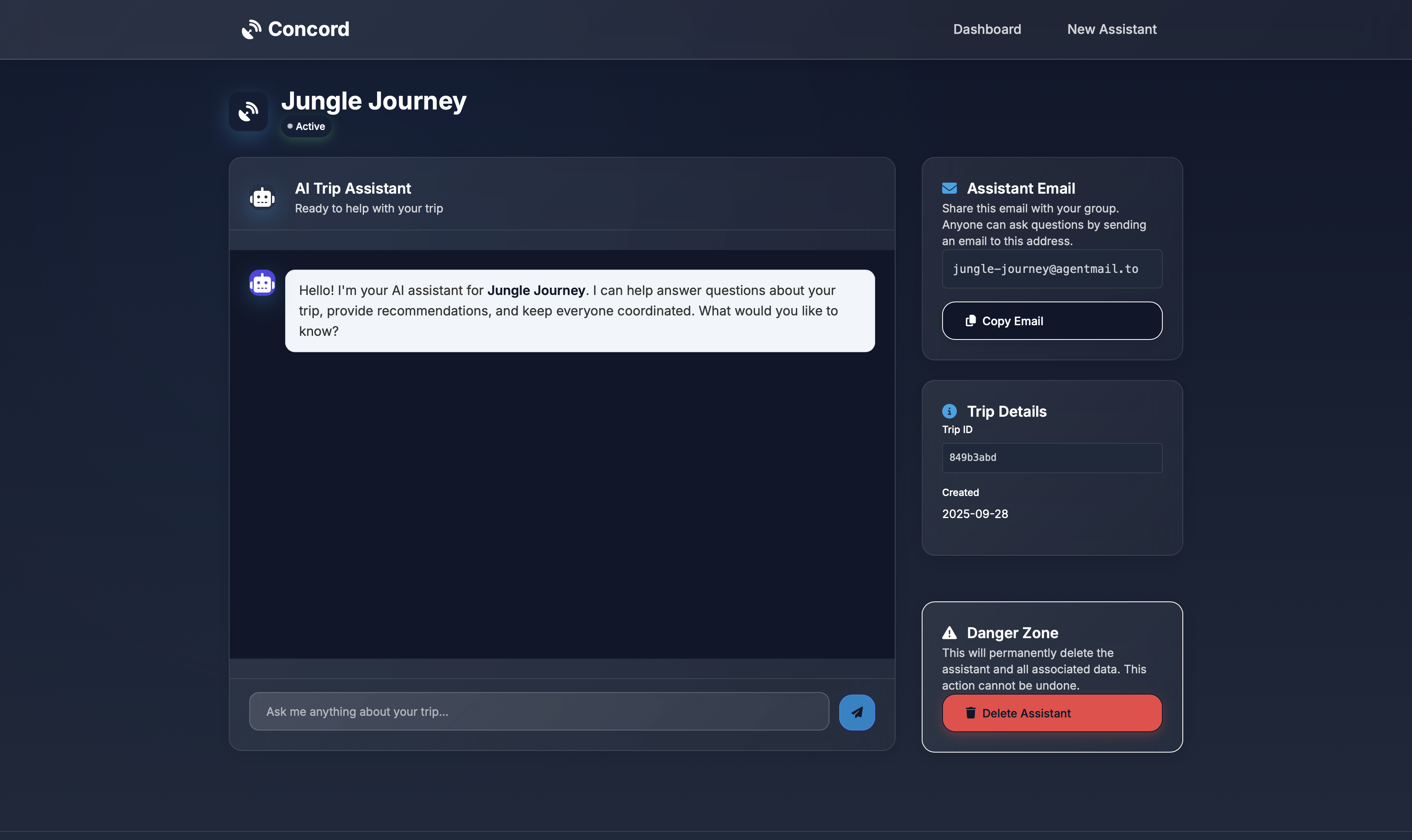The image size is (1412, 840).
Task: Click the warning triangle in Danger Zone
Action: pos(949,633)
